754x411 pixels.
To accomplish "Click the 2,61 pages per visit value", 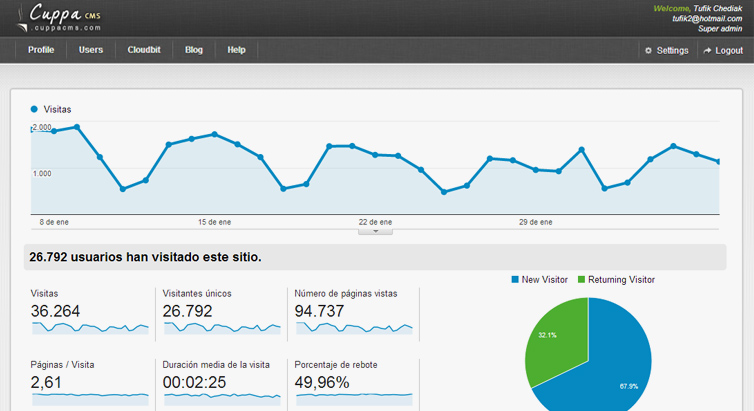I will coord(46,382).
